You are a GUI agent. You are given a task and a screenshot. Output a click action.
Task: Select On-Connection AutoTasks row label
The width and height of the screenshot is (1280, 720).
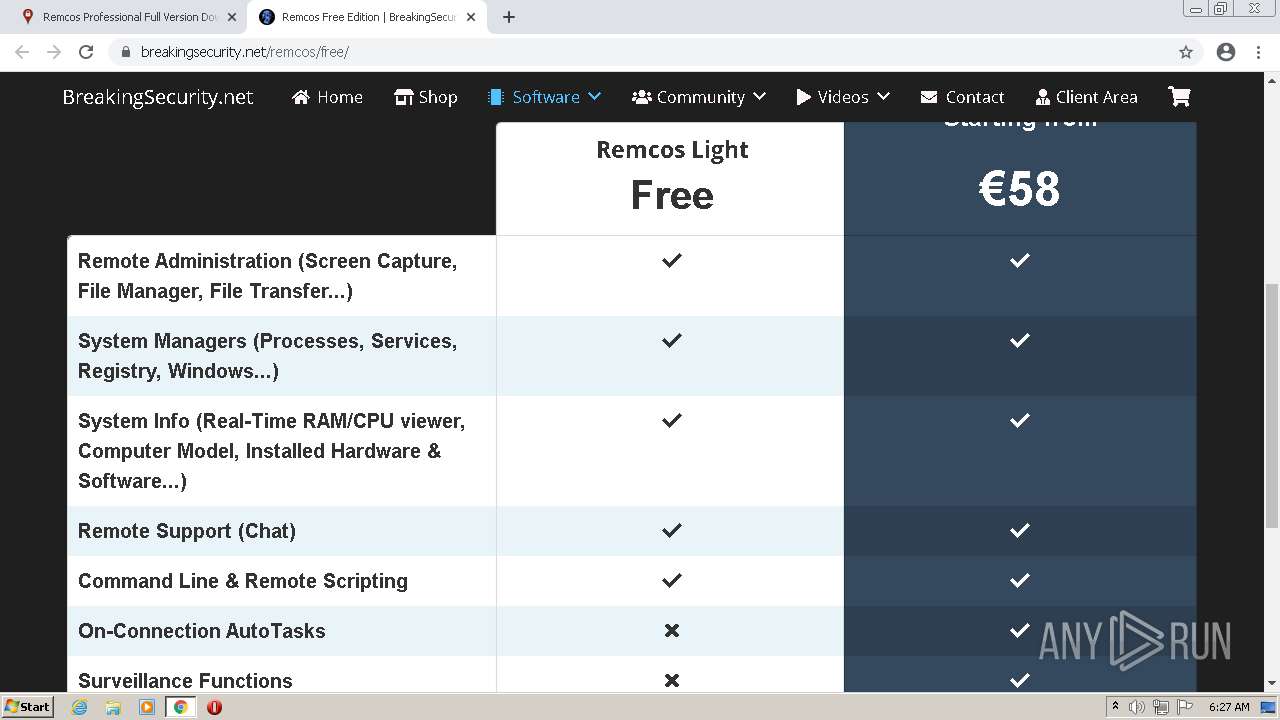(202, 631)
